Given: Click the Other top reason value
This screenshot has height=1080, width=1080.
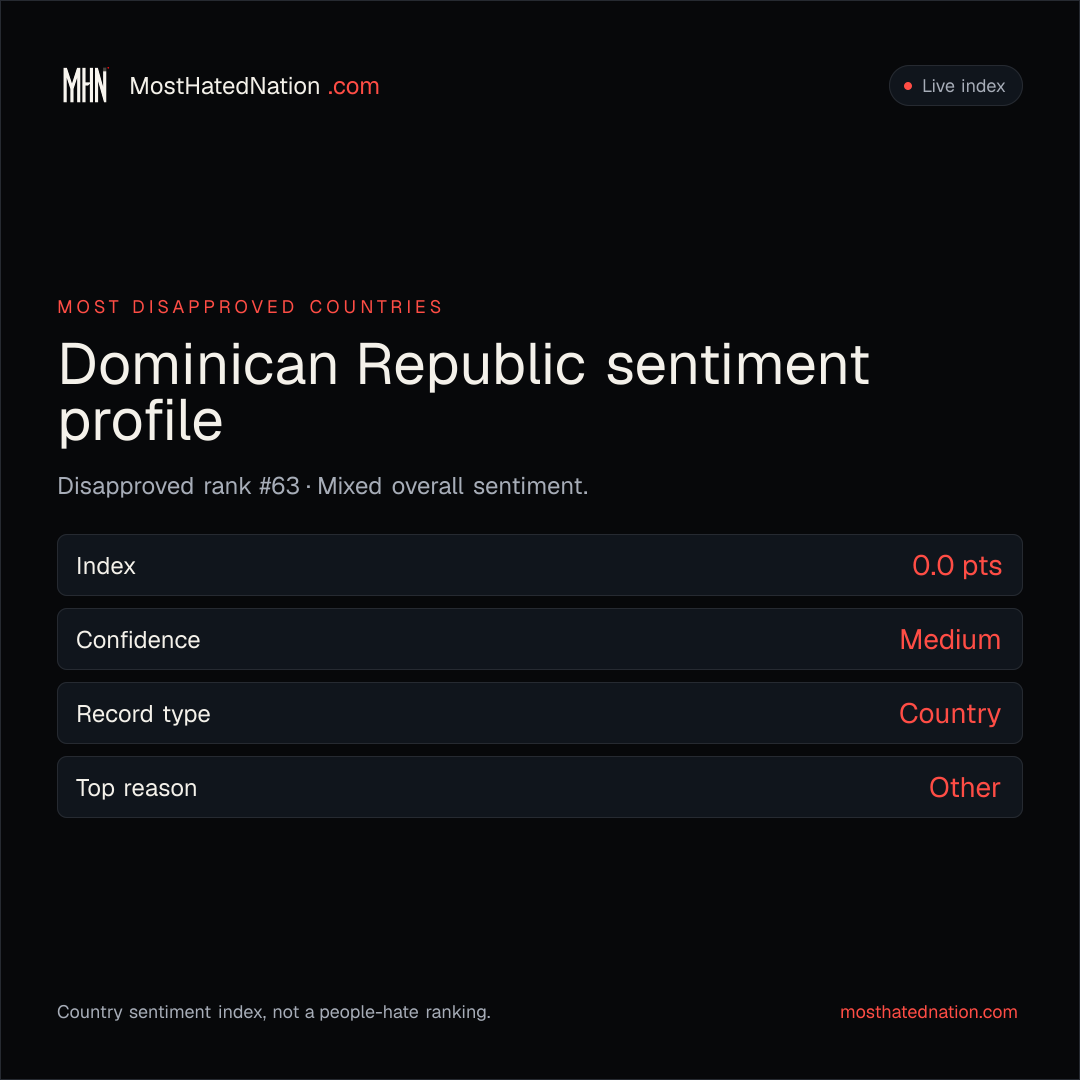Looking at the screenshot, I should [x=964, y=787].
